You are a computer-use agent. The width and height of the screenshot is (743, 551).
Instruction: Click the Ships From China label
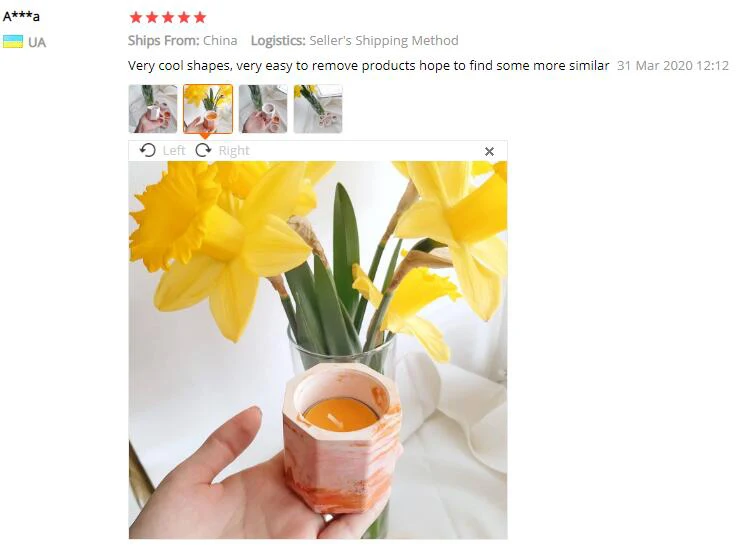182,41
